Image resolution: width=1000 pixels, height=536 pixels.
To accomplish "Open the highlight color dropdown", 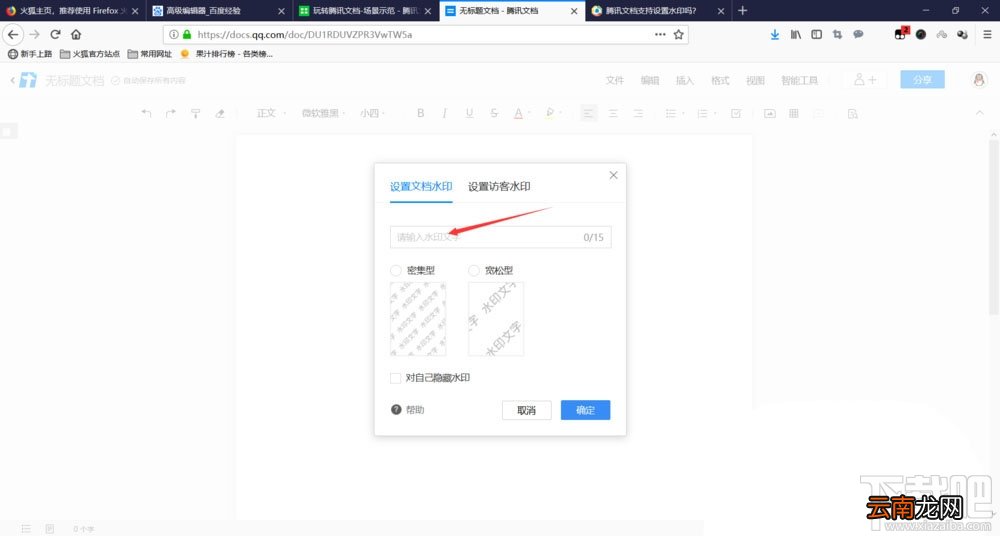I will (x=553, y=113).
